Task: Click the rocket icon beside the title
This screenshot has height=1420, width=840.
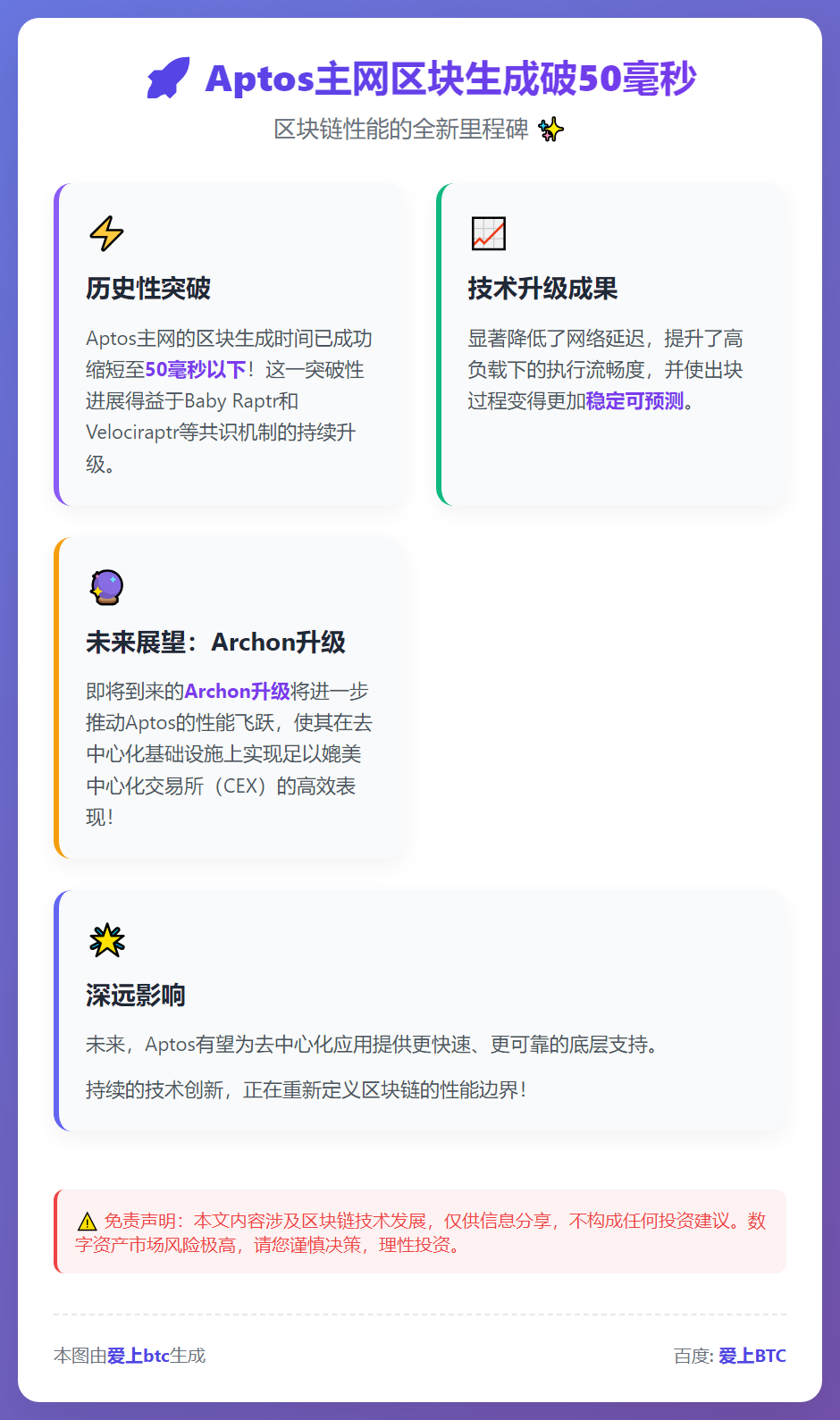Action: point(169,79)
